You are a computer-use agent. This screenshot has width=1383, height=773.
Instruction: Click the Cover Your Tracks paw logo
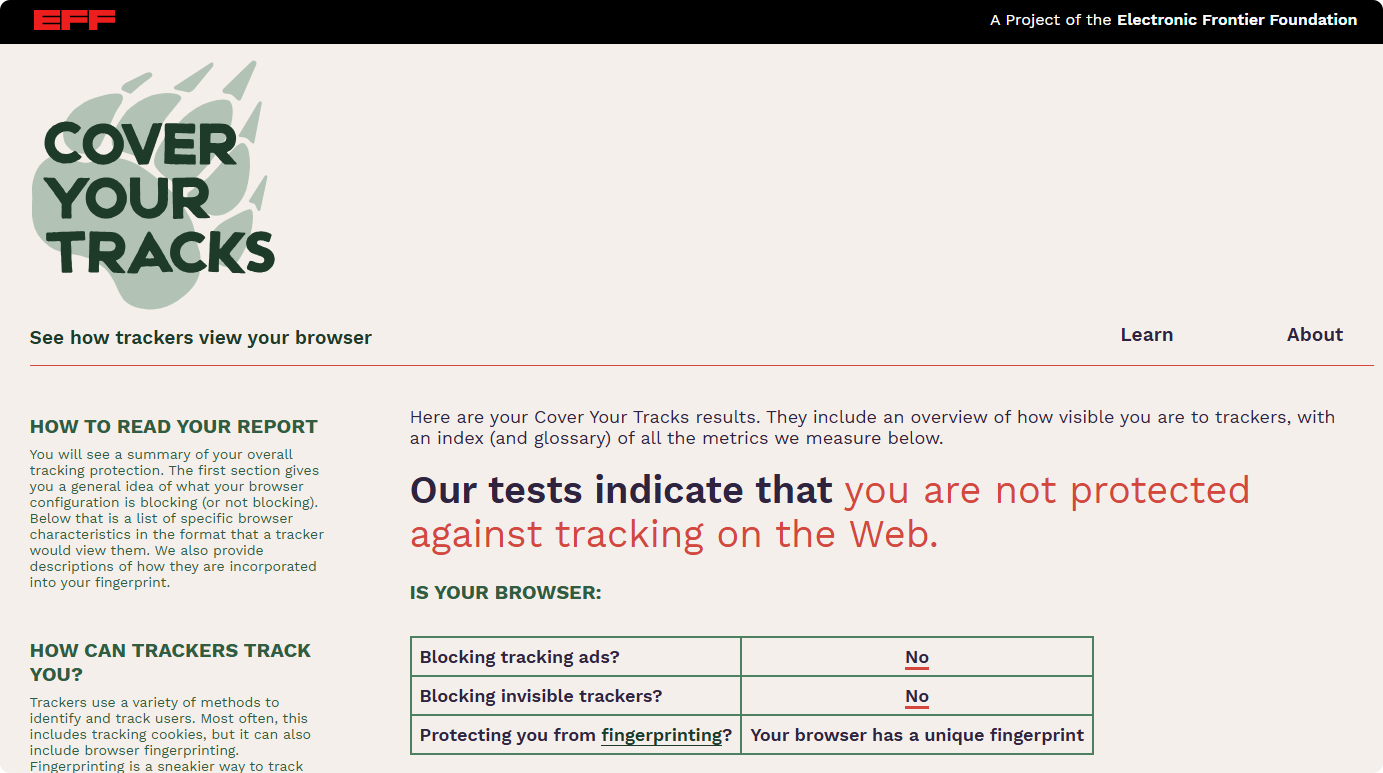point(153,185)
